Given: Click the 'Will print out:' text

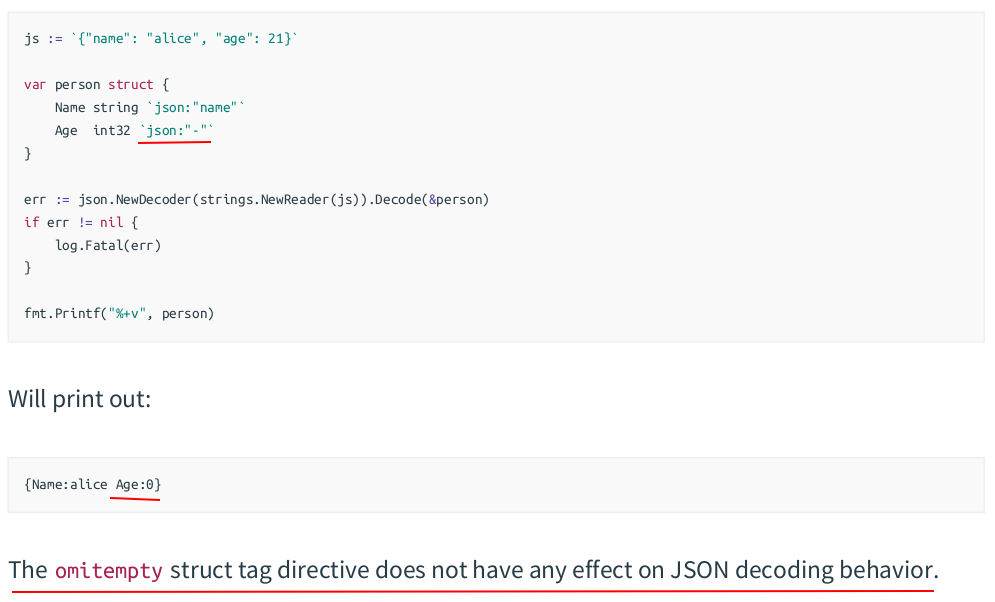Looking at the screenshot, I should [x=80, y=398].
